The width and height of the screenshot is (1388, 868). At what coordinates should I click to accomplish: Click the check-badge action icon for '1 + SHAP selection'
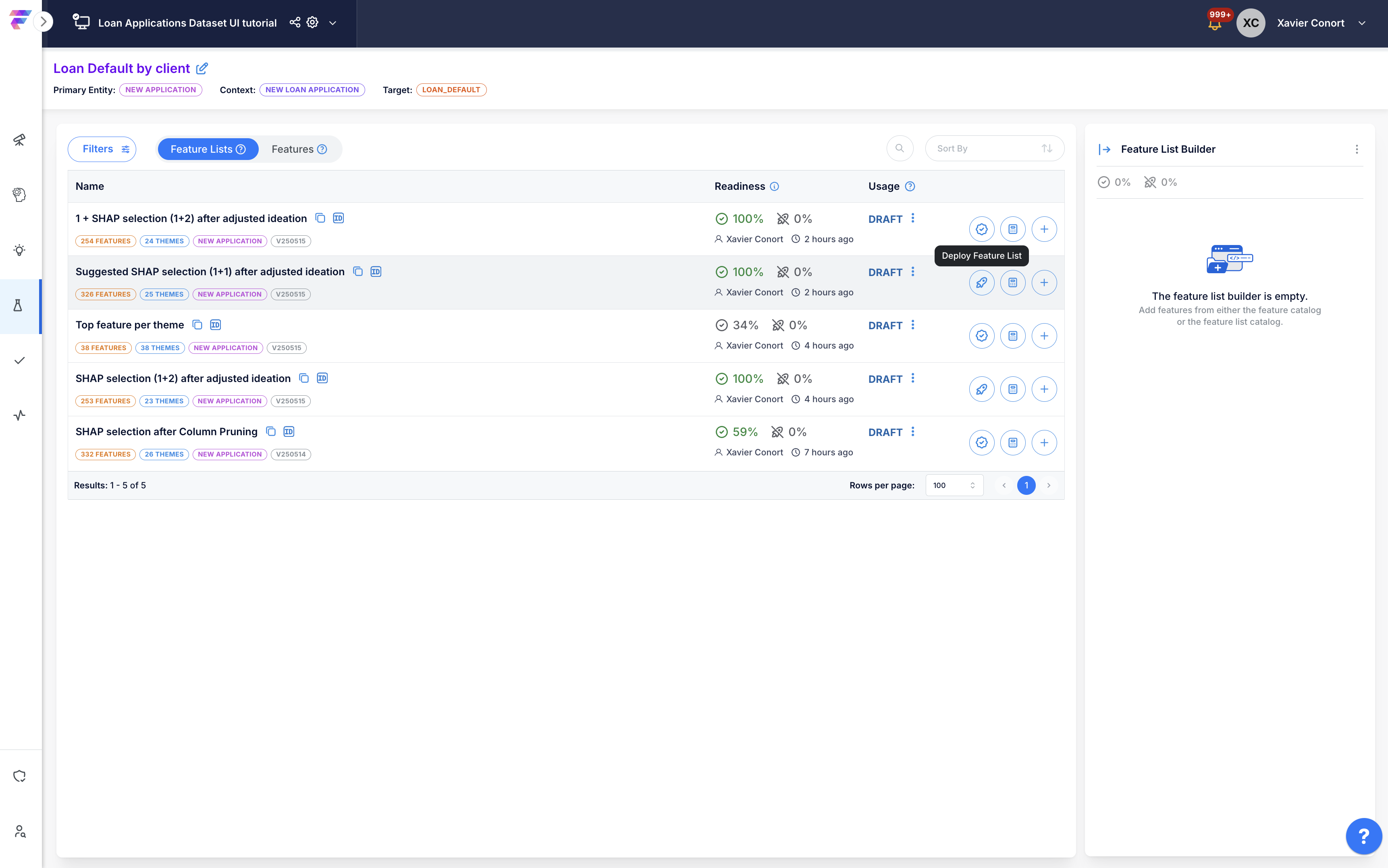982,230
